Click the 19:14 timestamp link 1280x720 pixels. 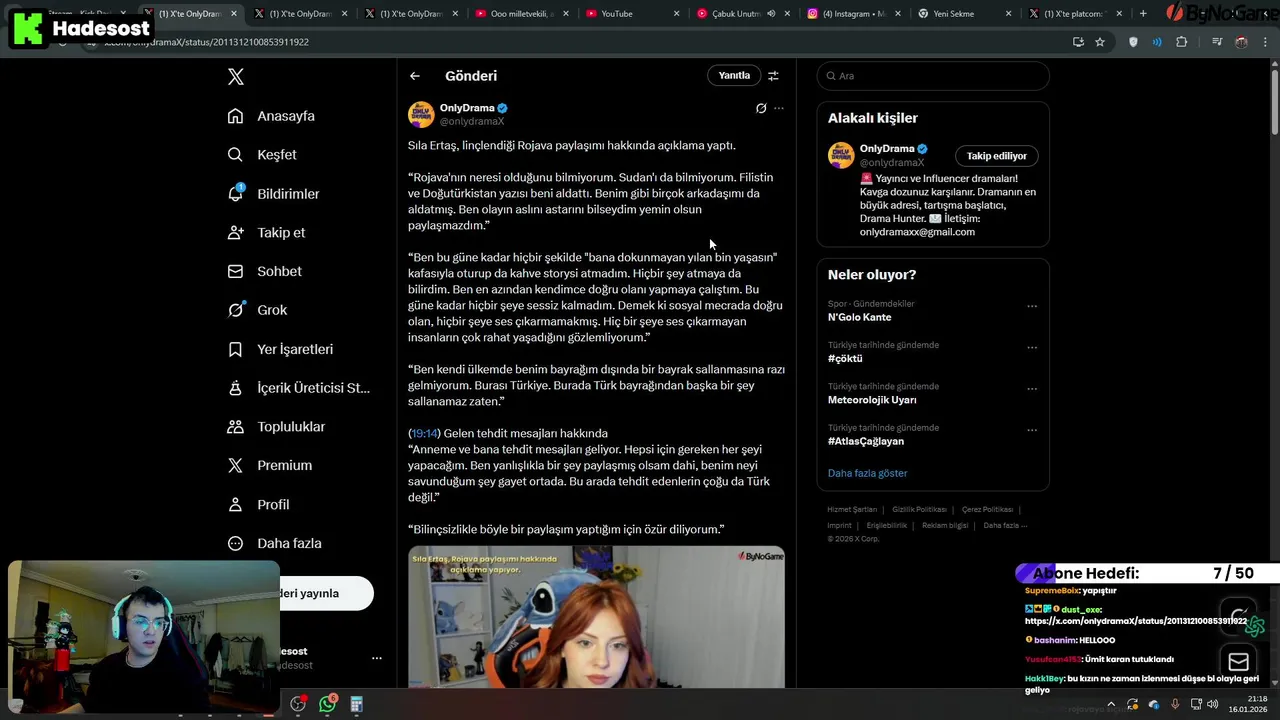[424, 433]
